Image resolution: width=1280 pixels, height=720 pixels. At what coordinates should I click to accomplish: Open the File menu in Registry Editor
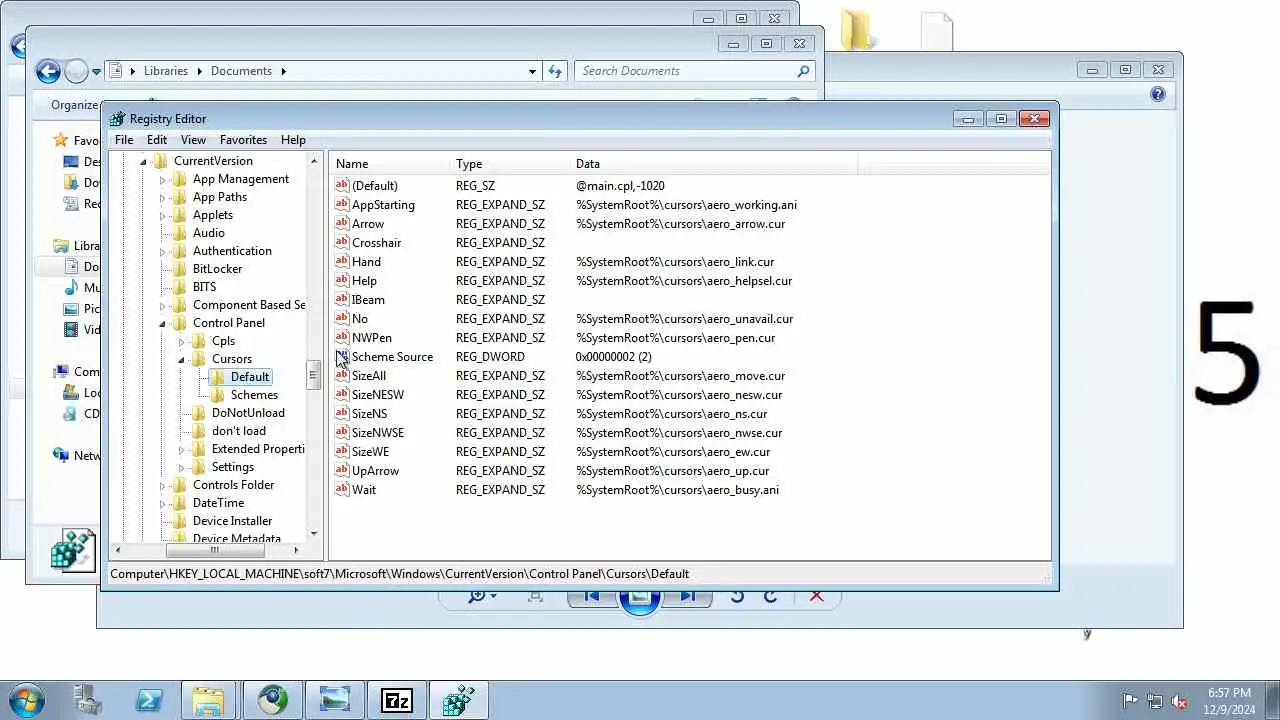[123, 140]
